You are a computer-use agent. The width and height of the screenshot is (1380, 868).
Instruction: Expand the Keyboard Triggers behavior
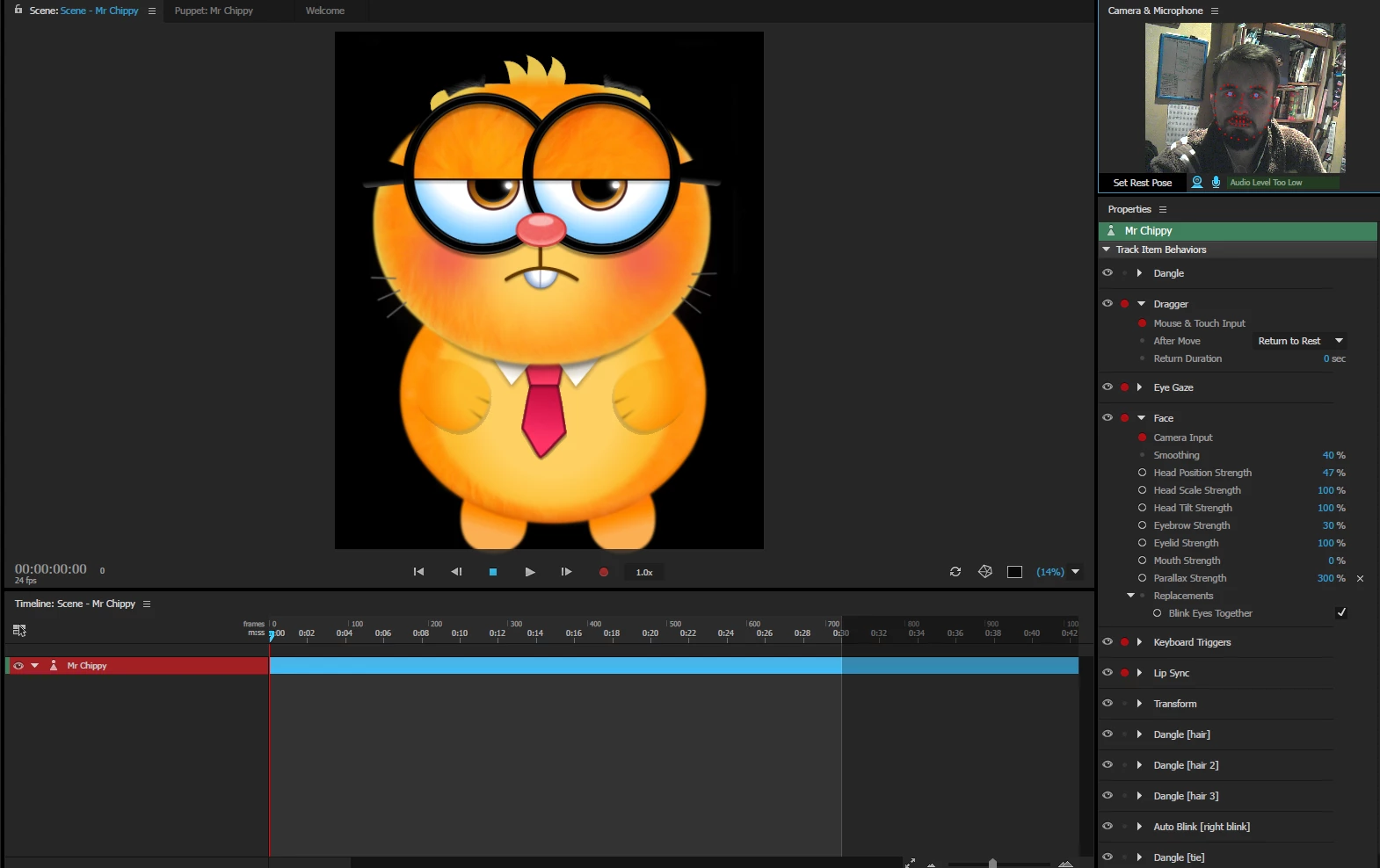pyautogui.click(x=1139, y=642)
